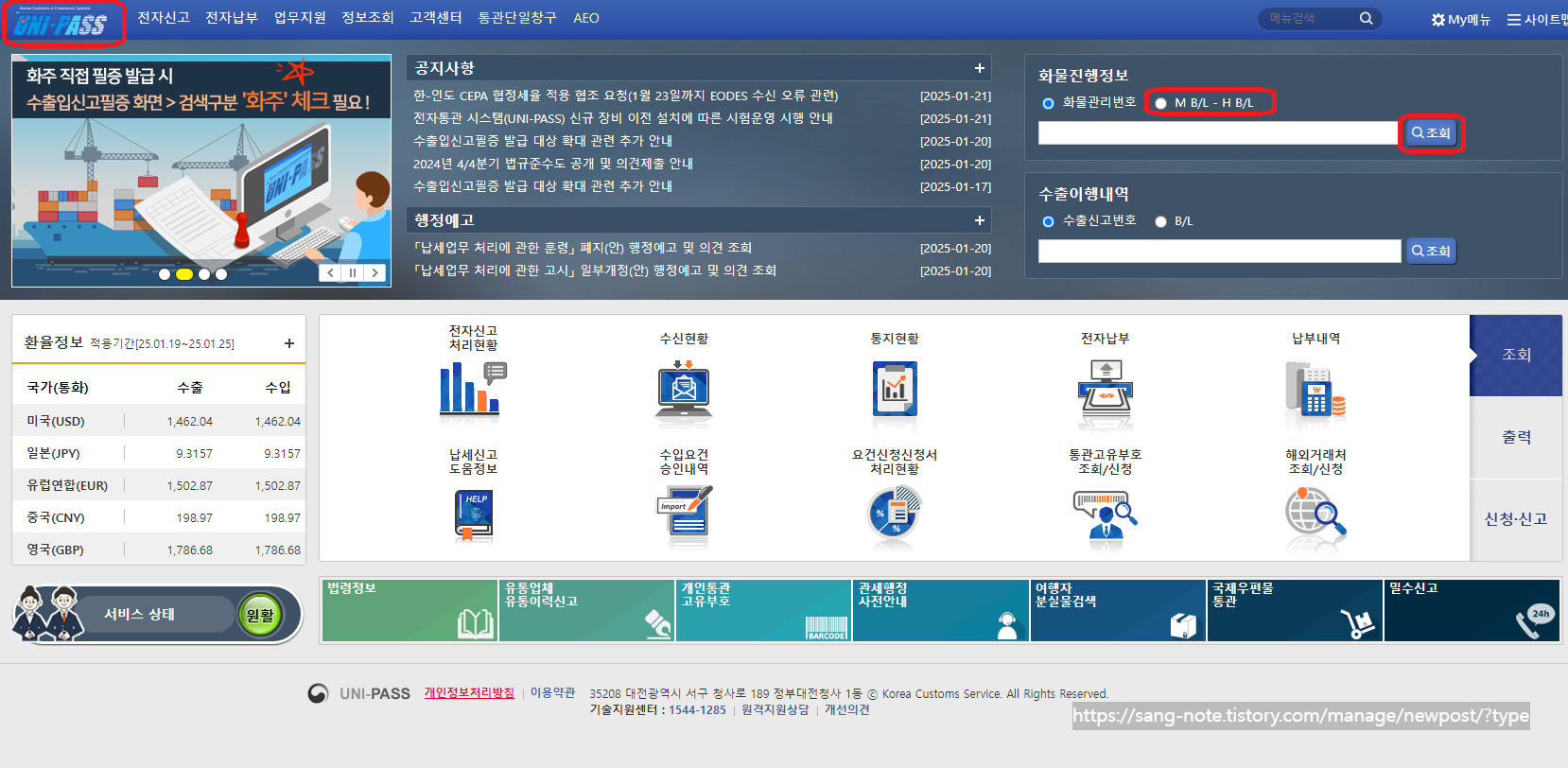Select the 미국(USD) exchange rate row
This screenshot has width=1568, height=768.
click(x=159, y=421)
